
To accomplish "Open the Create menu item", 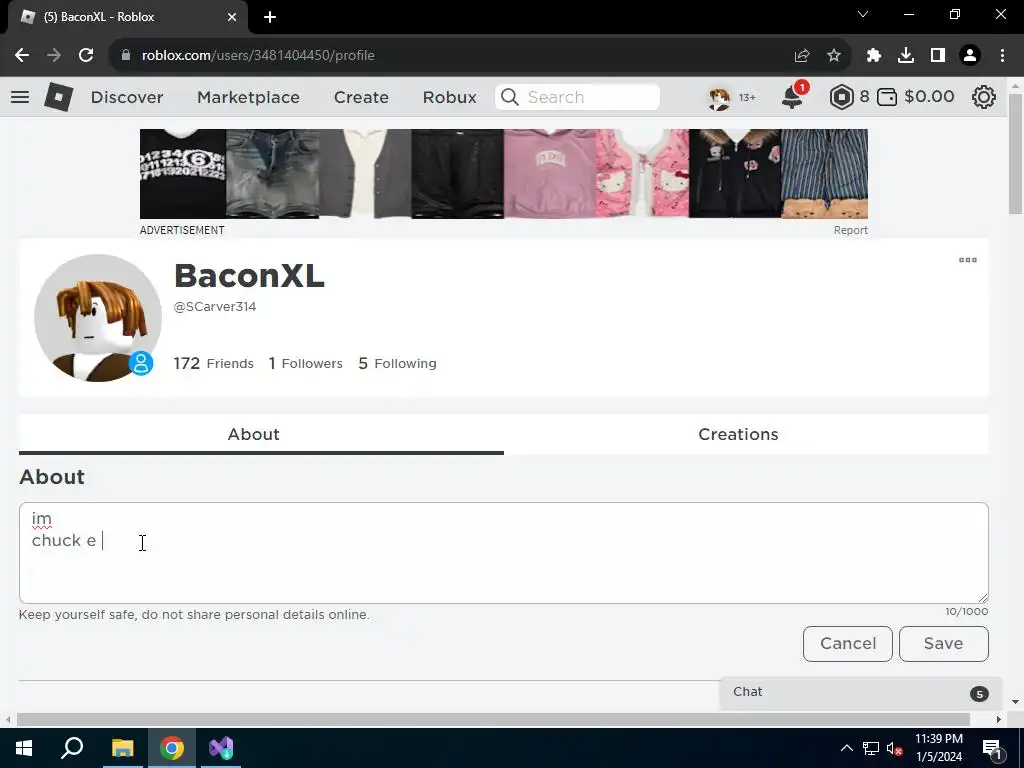I will coord(361,97).
